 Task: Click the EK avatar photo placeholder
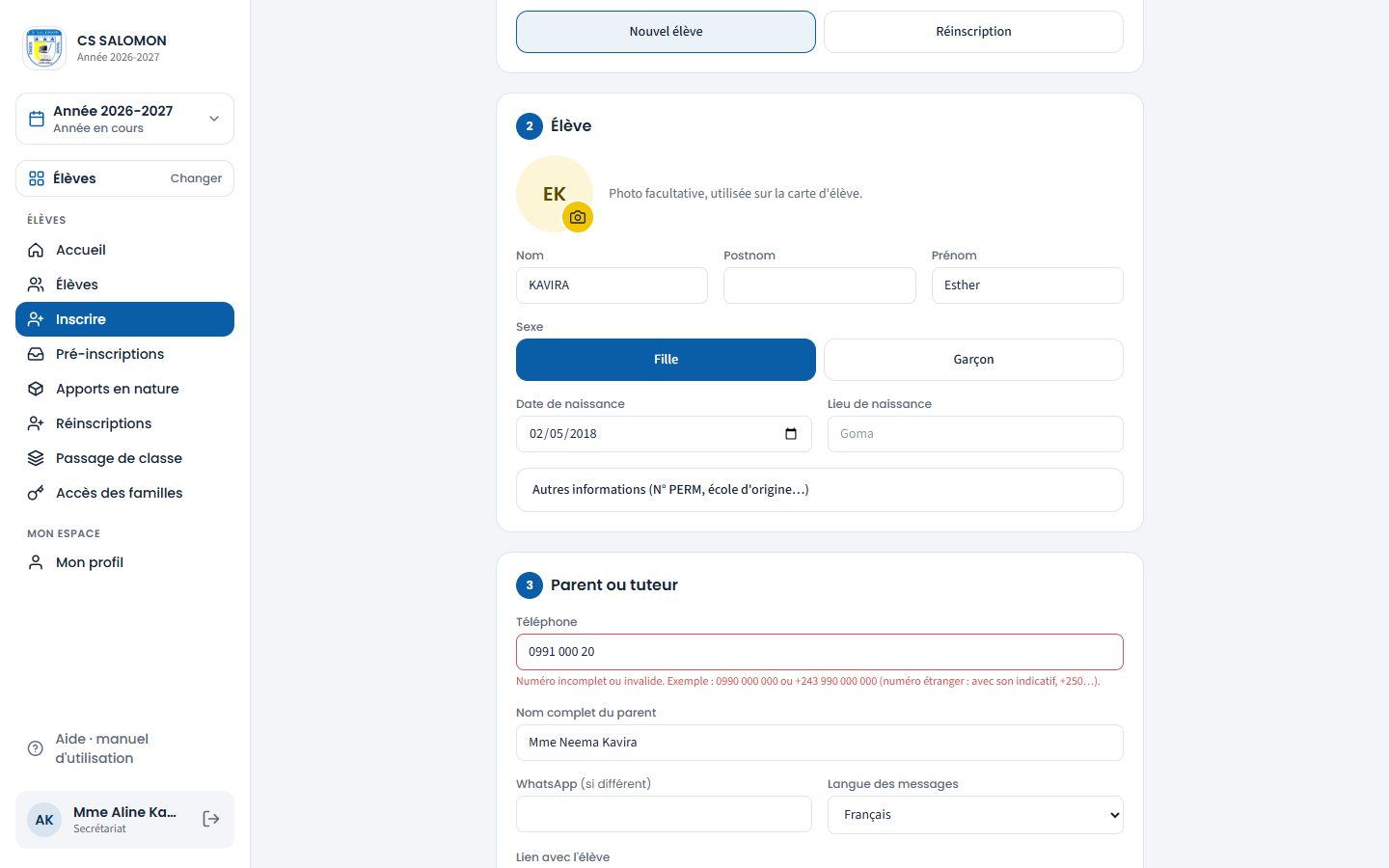pos(555,194)
